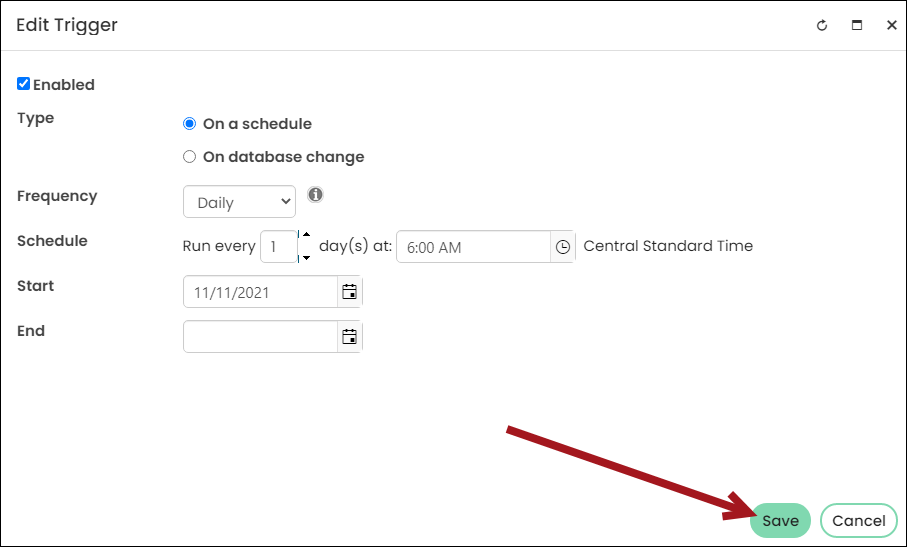Select the On a schedule radio button
Screen dimensions: 907x547
[x=189, y=124]
